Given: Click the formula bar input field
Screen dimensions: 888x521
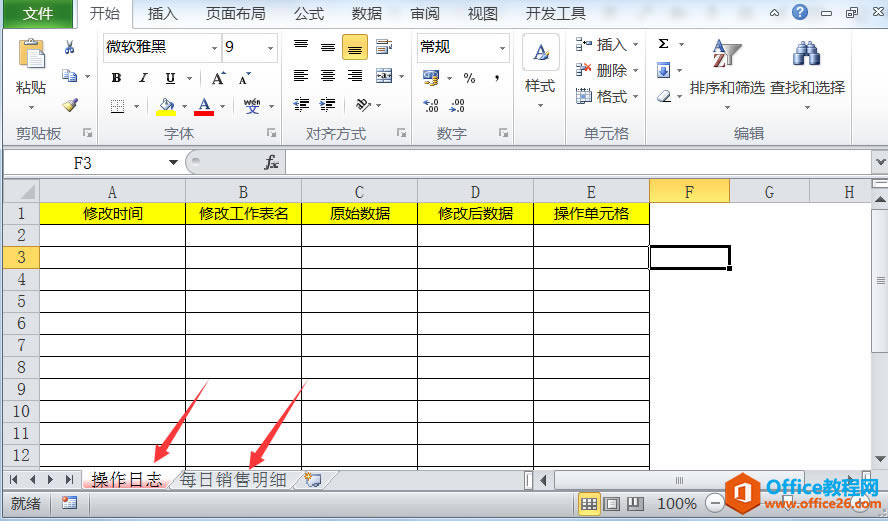Looking at the screenshot, I should [579, 163].
